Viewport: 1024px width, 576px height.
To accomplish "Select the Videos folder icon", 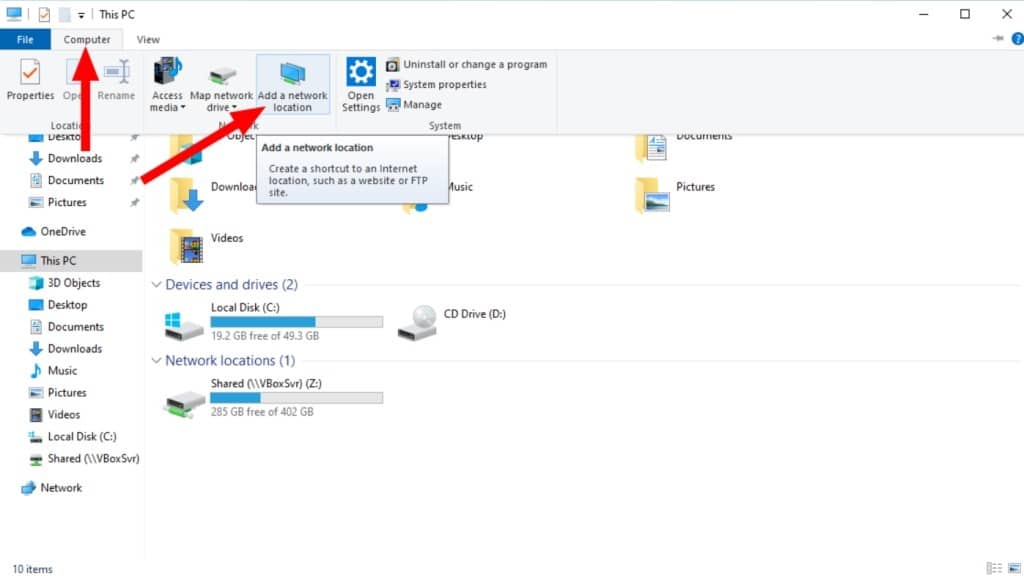I will pos(187,247).
